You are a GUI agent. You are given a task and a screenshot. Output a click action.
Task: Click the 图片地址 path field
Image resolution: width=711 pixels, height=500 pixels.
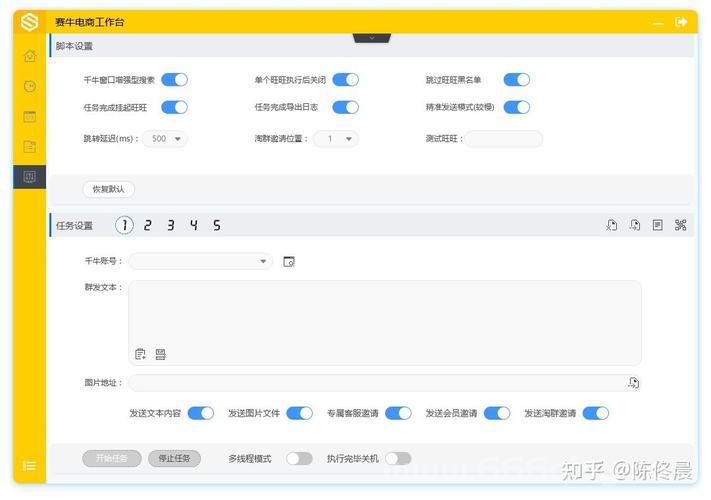(385, 383)
